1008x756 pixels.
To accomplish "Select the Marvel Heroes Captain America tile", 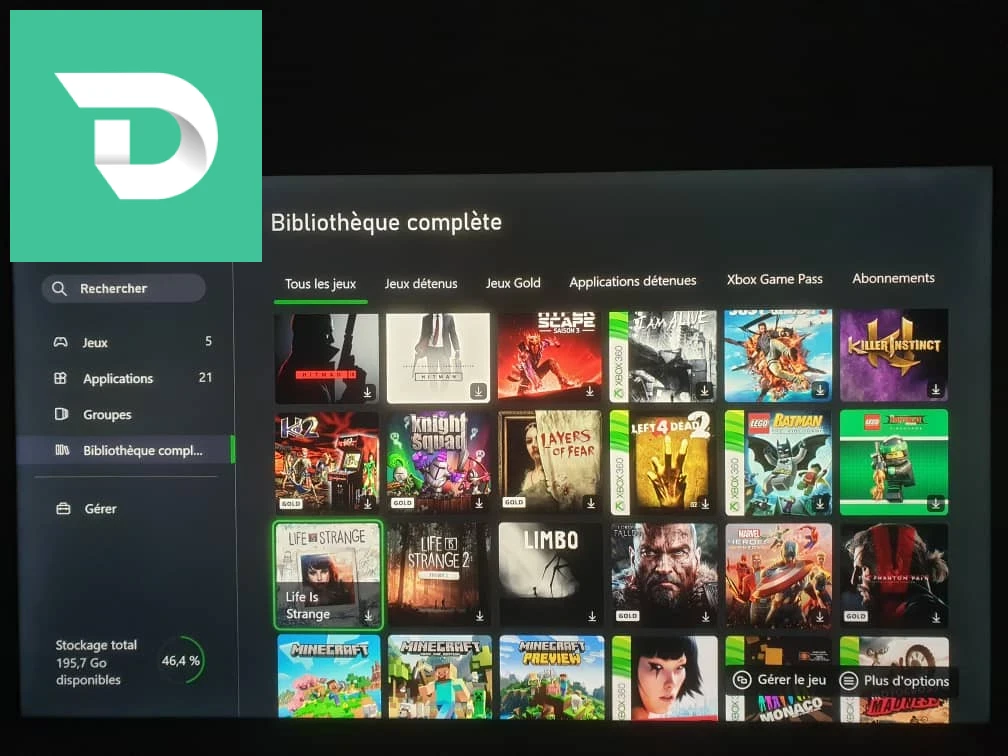I will point(778,575).
